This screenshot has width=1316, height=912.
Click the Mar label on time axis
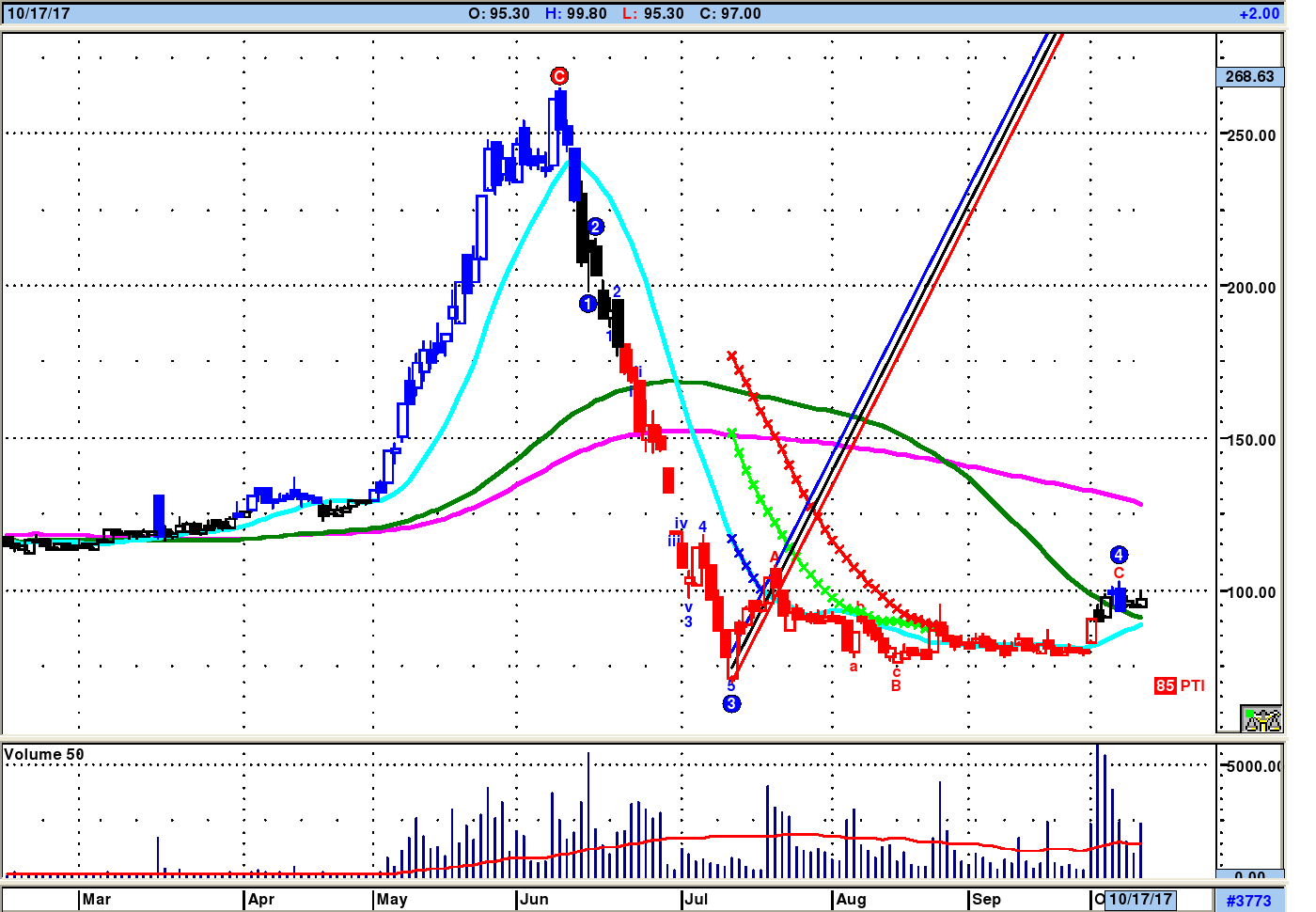(x=96, y=899)
